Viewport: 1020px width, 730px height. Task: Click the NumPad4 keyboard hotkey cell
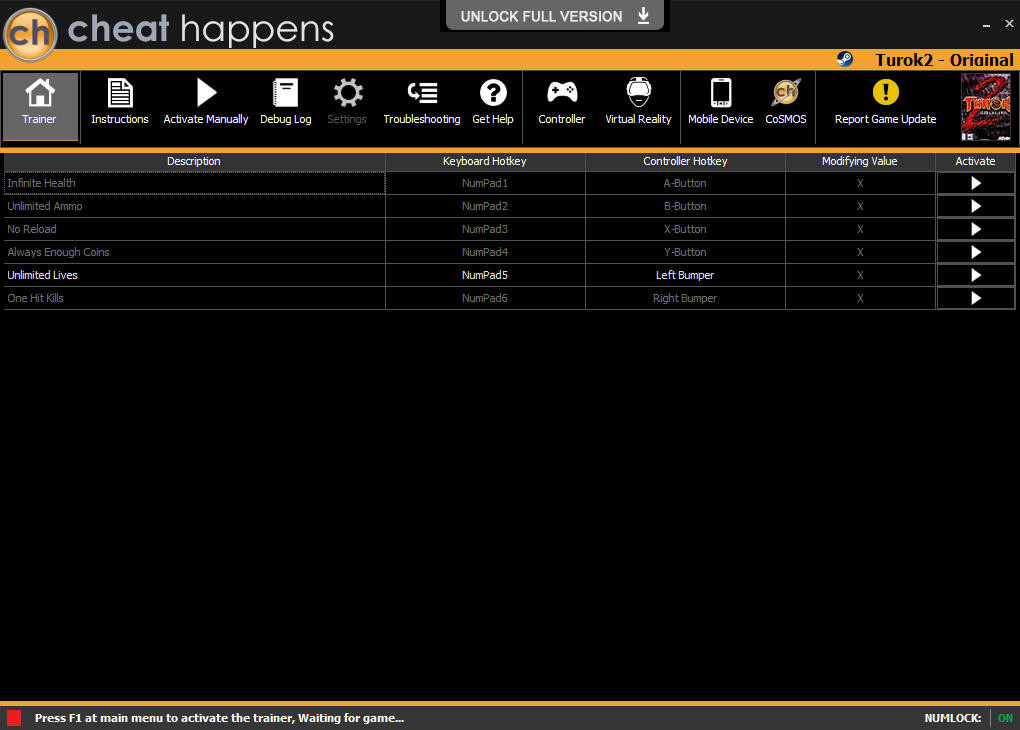click(x=485, y=252)
